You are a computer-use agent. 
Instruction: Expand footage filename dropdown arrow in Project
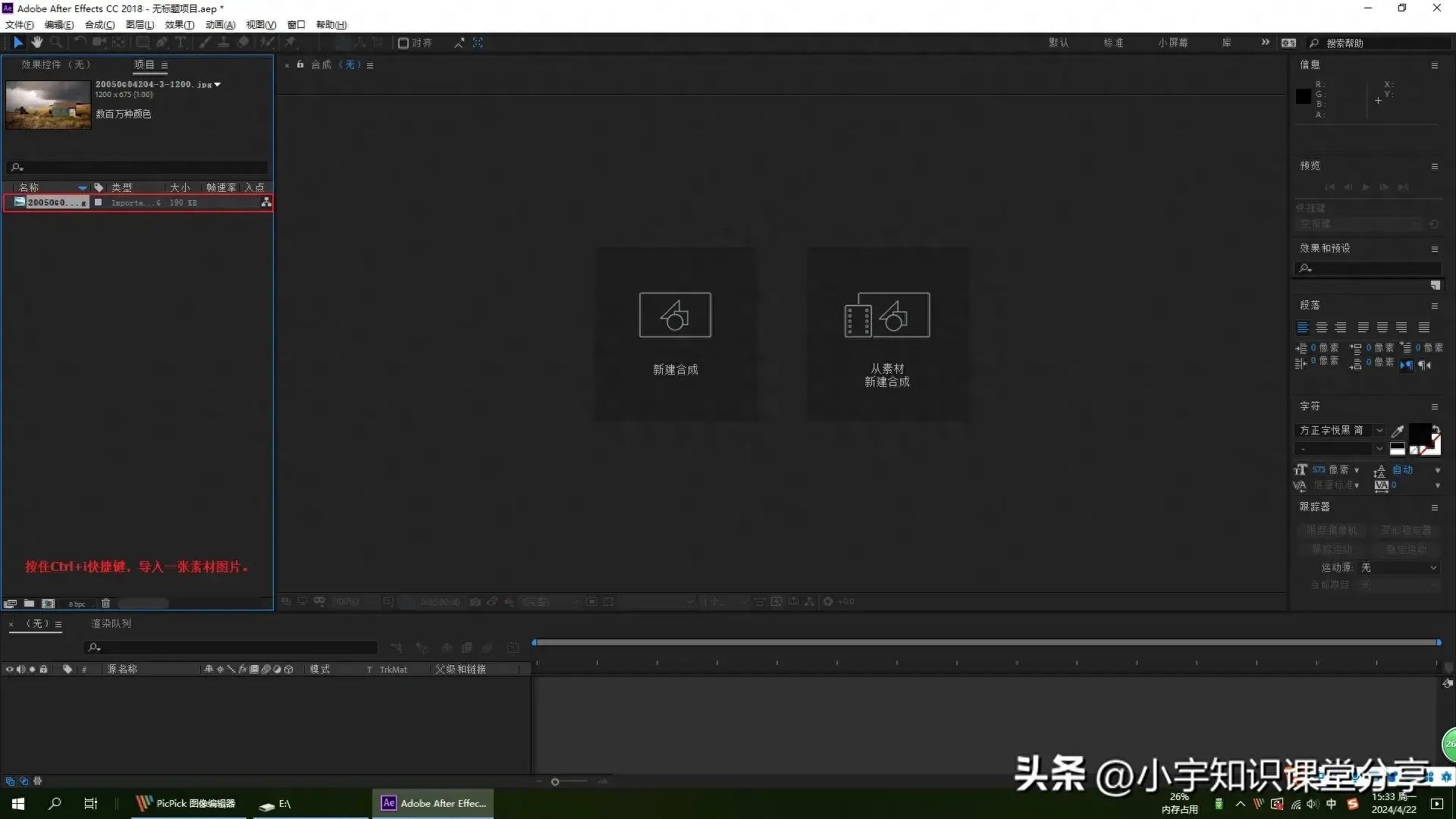218,84
